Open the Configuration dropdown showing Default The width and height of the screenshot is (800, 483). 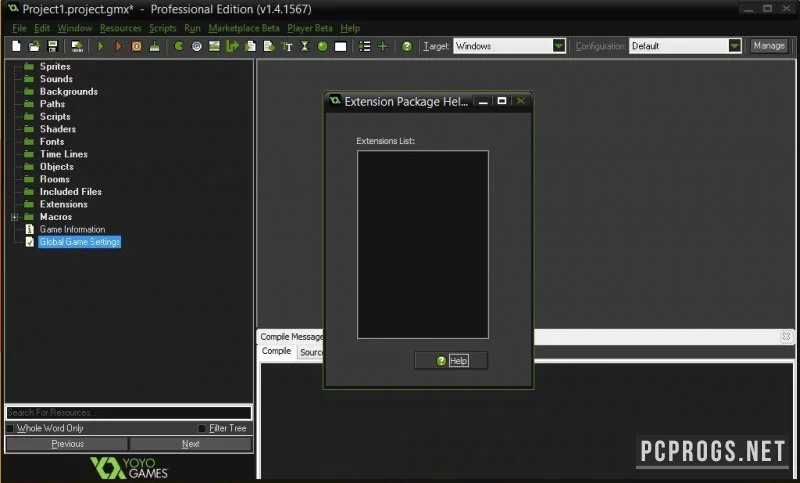[x=735, y=46]
